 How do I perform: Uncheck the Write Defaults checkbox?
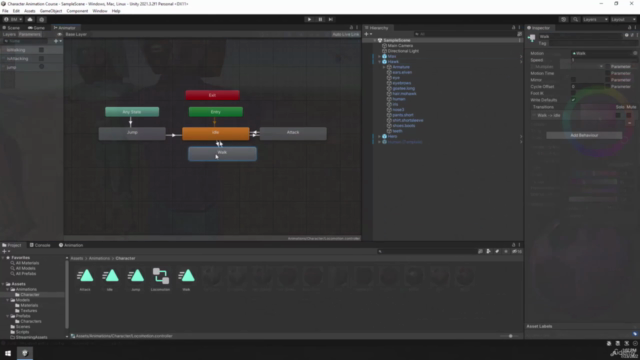573,100
